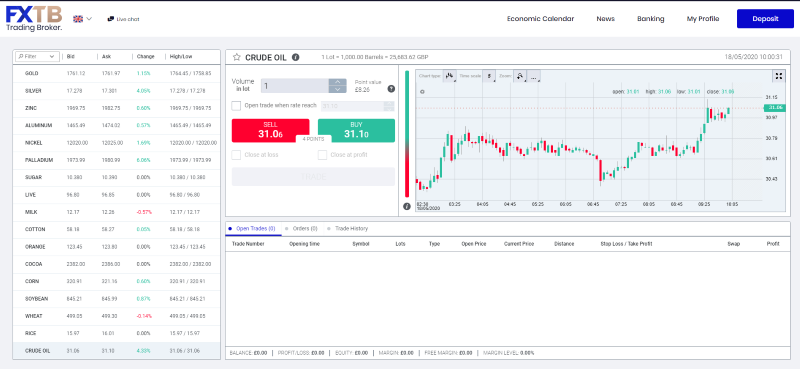The image size is (800, 369).
Task: Tick the Close at loss checkbox
Action: tap(236, 155)
